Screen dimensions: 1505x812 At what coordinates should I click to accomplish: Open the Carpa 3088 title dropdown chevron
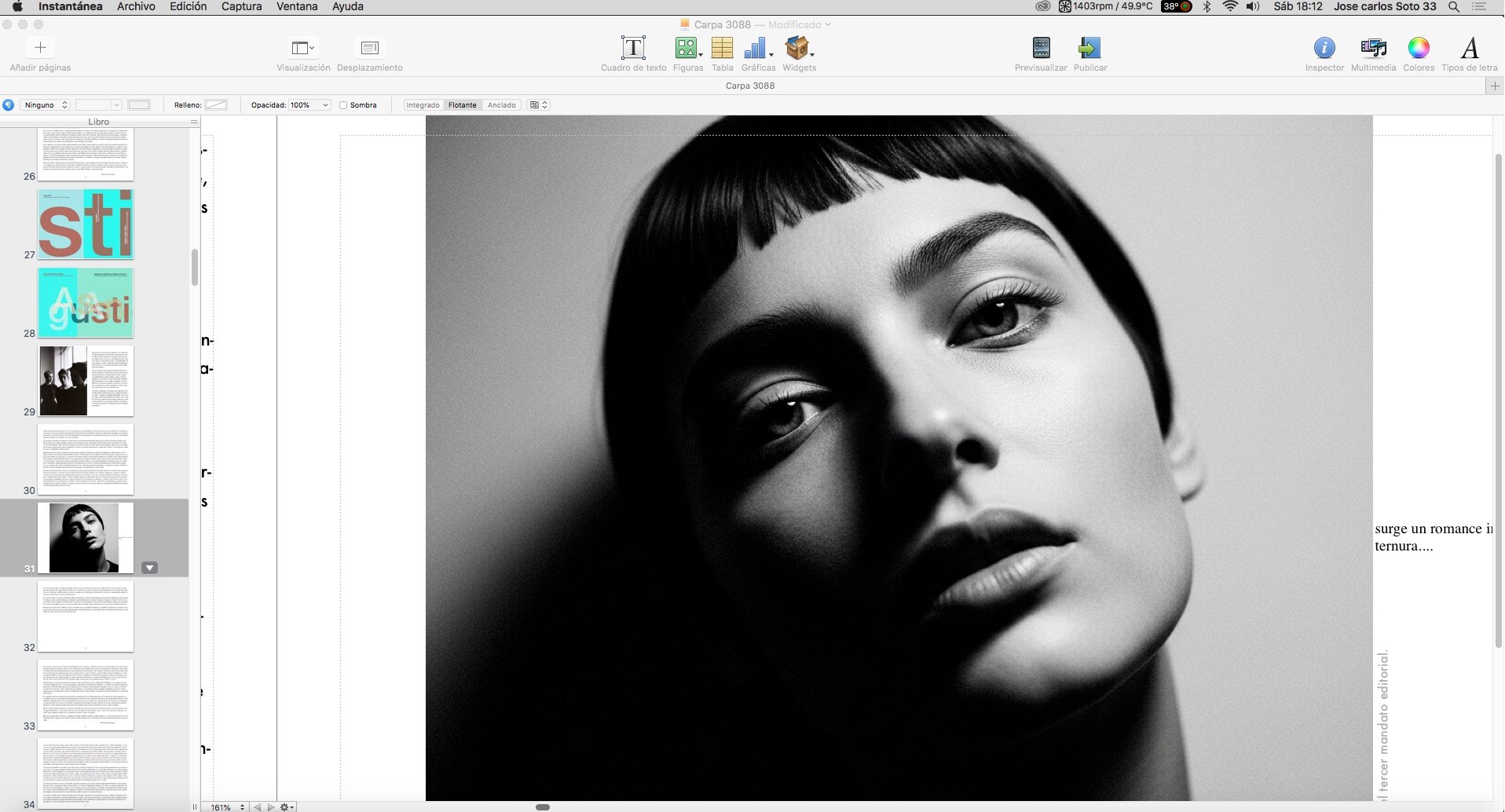(x=828, y=24)
